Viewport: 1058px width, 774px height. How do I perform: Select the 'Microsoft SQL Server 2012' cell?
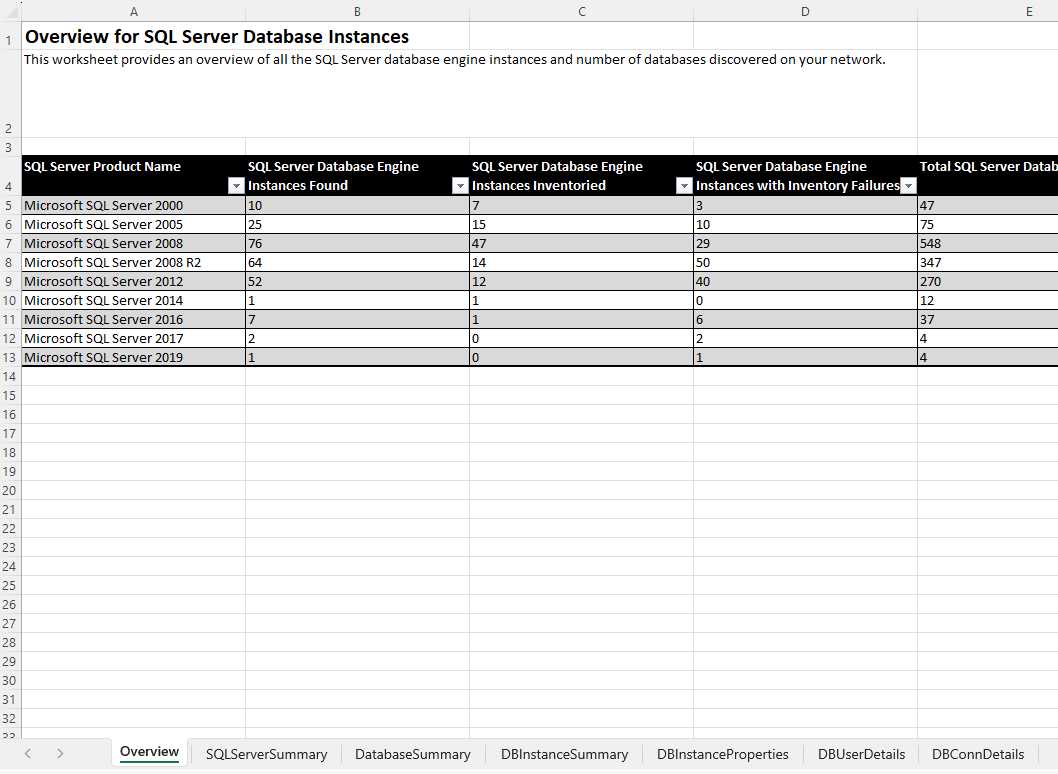134,281
